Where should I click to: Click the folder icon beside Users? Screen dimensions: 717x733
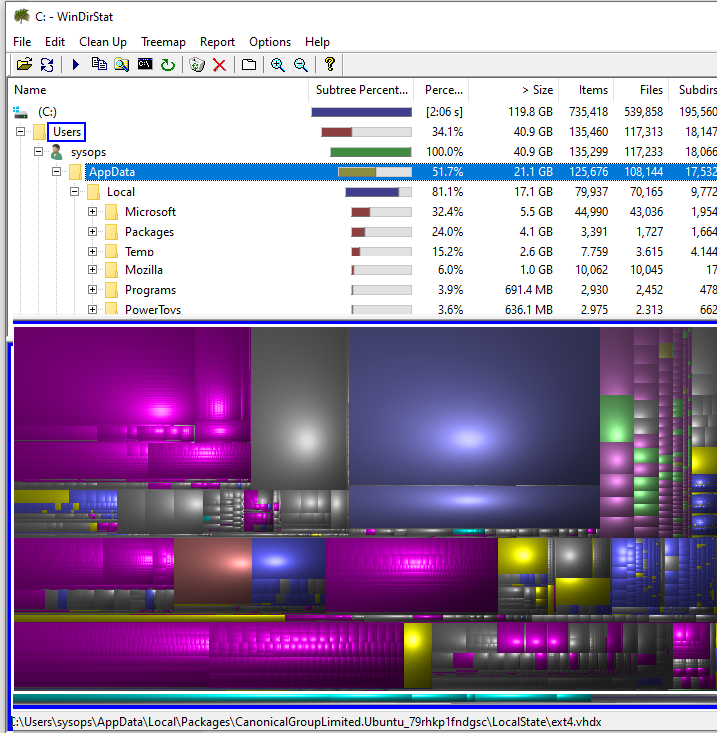point(39,132)
